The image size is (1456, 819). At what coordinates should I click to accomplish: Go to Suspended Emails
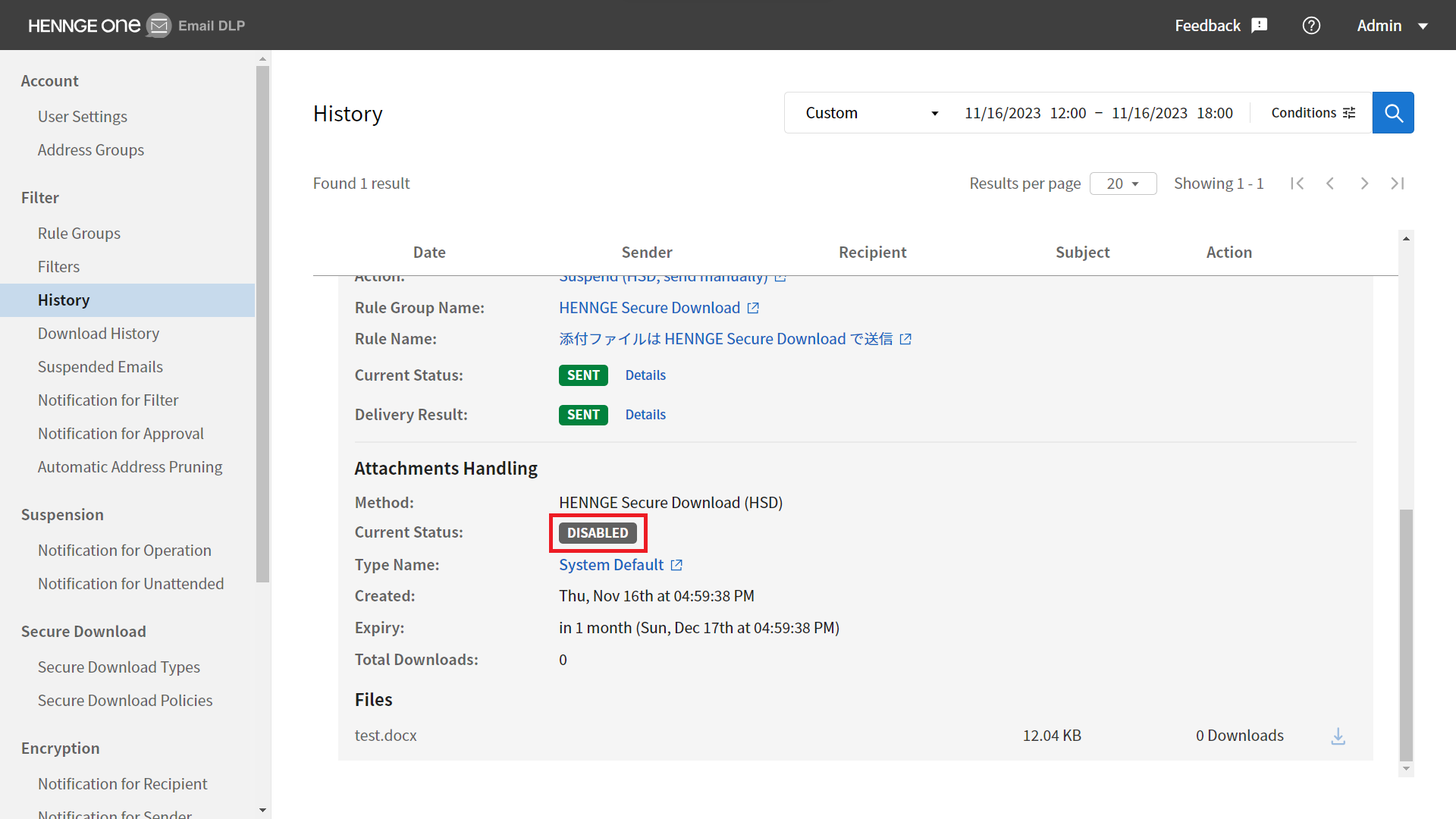point(100,367)
